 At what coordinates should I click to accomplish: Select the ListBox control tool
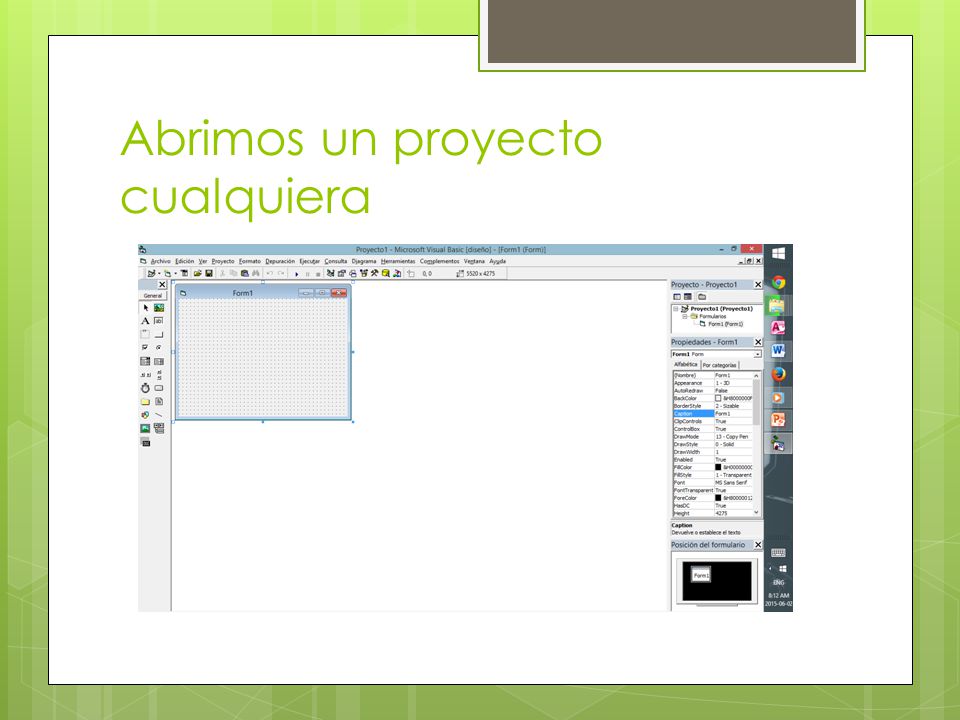tap(159, 361)
